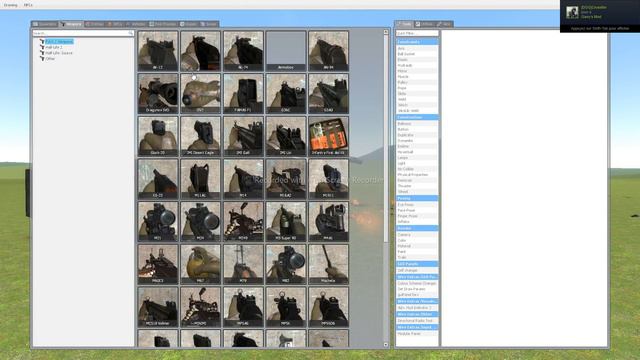Choose the M82 sniper rifle
The height and width of the screenshot is (360, 640).
click(286, 264)
